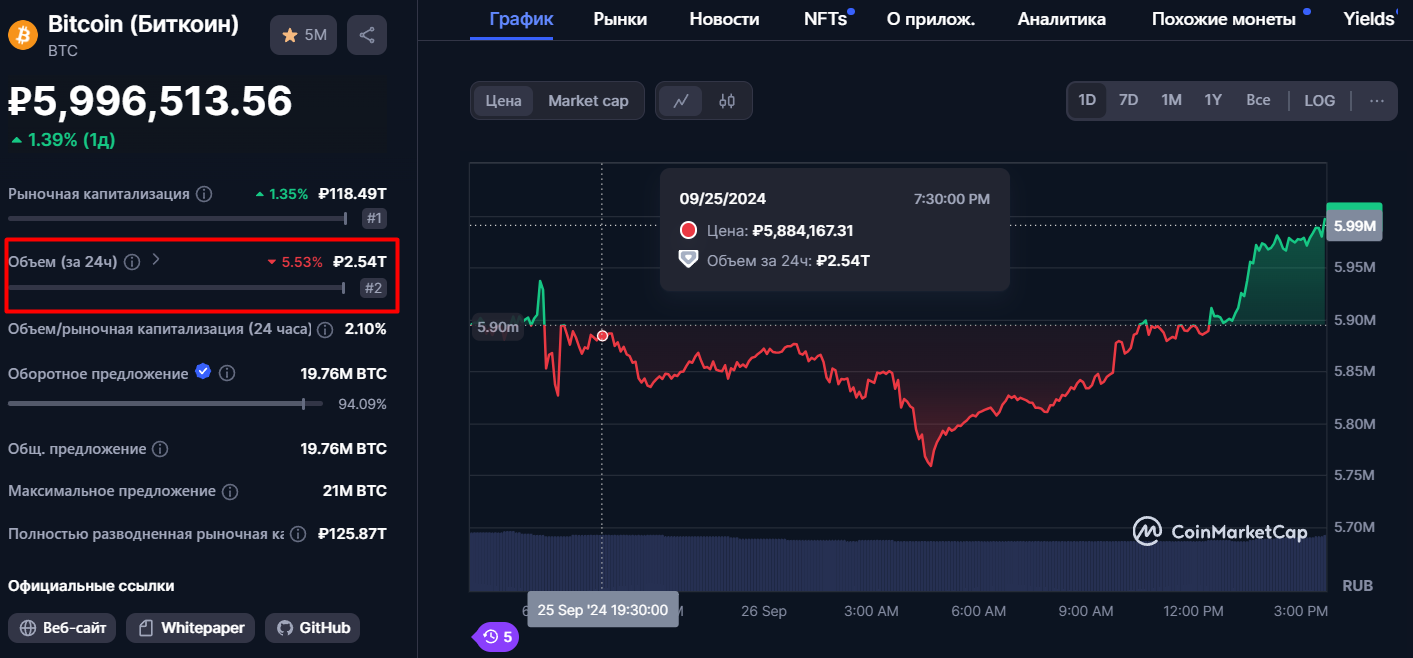This screenshot has height=658, width=1413.
Task: Expand the Объем (за 24ч) chevron arrow
Action: [156, 260]
